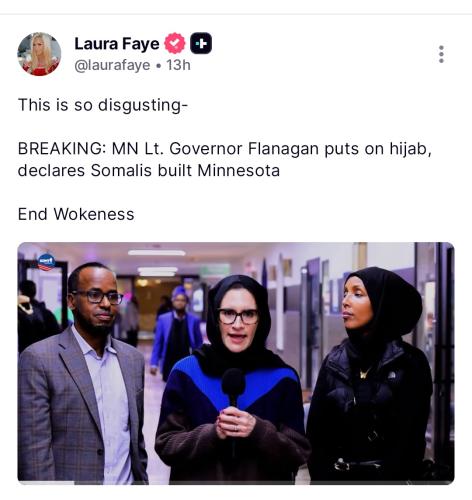Screen dimensions: 472x500
Task: Click the man in gray blazer in photo
Action: click(83, 373)
